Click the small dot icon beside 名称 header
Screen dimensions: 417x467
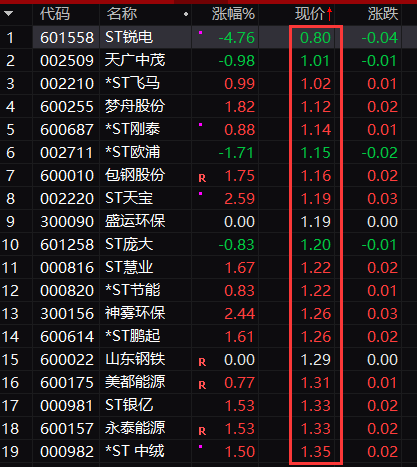coord(186,14)
